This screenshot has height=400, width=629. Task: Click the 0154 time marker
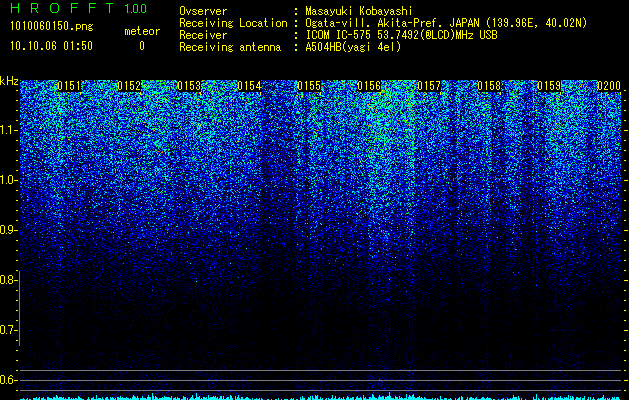click(249, 86)
